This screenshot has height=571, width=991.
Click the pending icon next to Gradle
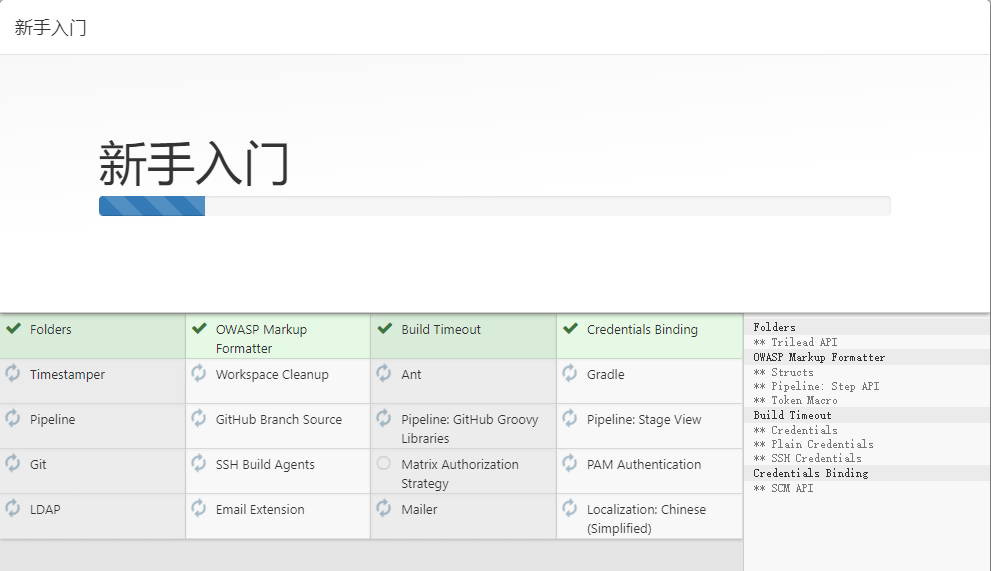click(570, 374)
